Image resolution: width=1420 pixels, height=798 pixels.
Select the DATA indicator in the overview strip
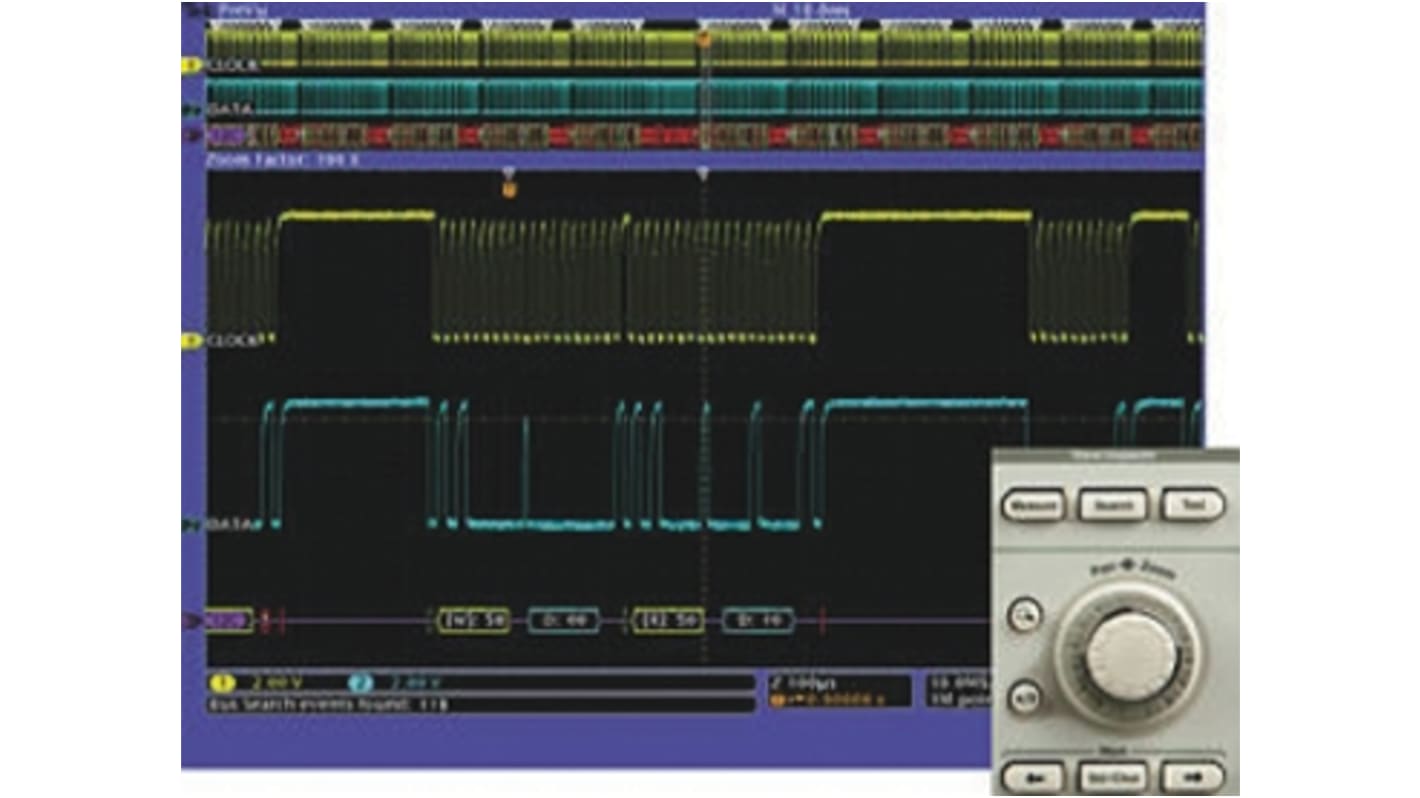click(192, 108)
